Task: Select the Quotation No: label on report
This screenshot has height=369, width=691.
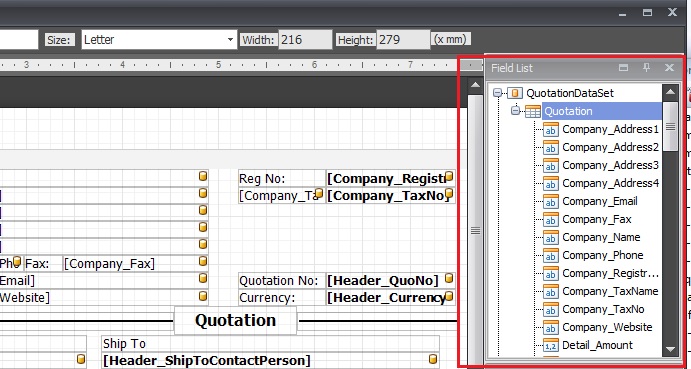Action: (x=282, y=280)
